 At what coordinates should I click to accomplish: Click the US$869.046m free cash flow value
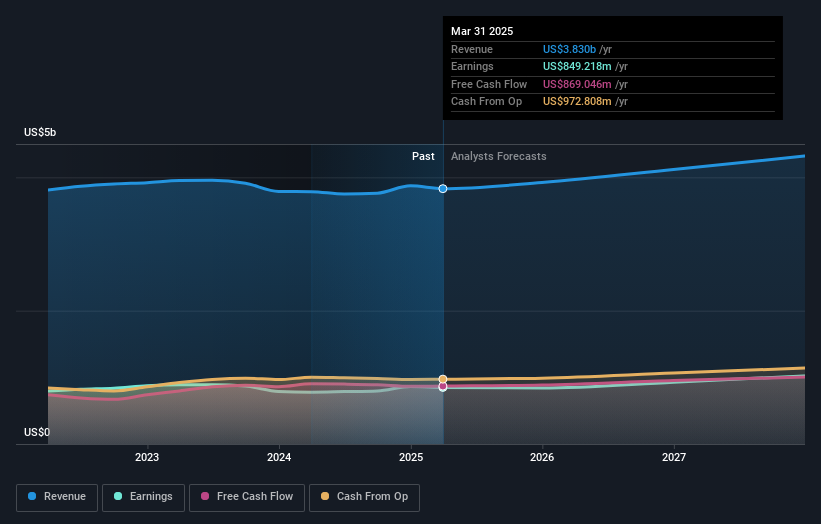[x=577, y=84]
